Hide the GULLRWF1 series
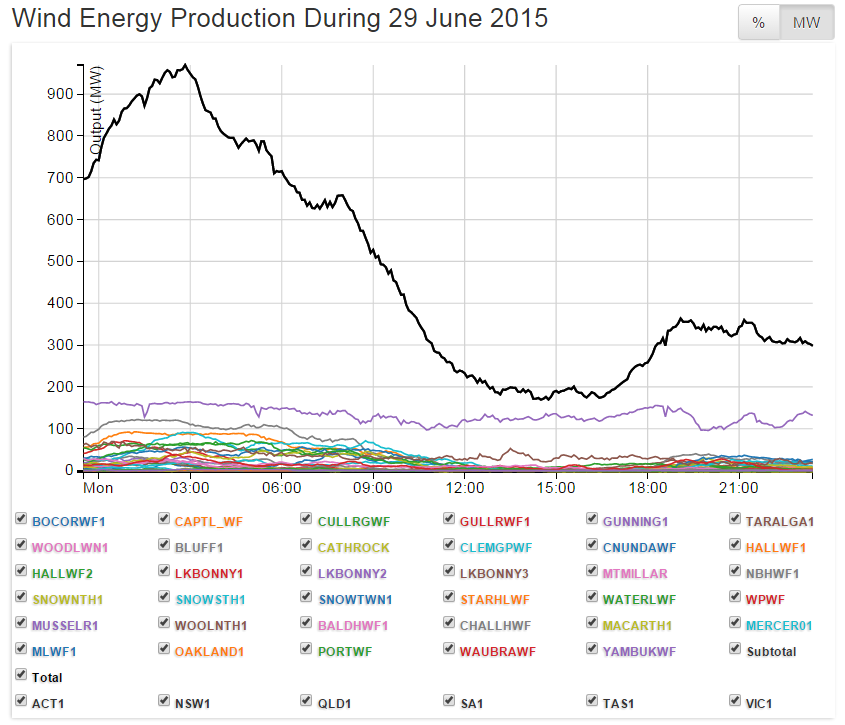 tap(450, 520)
